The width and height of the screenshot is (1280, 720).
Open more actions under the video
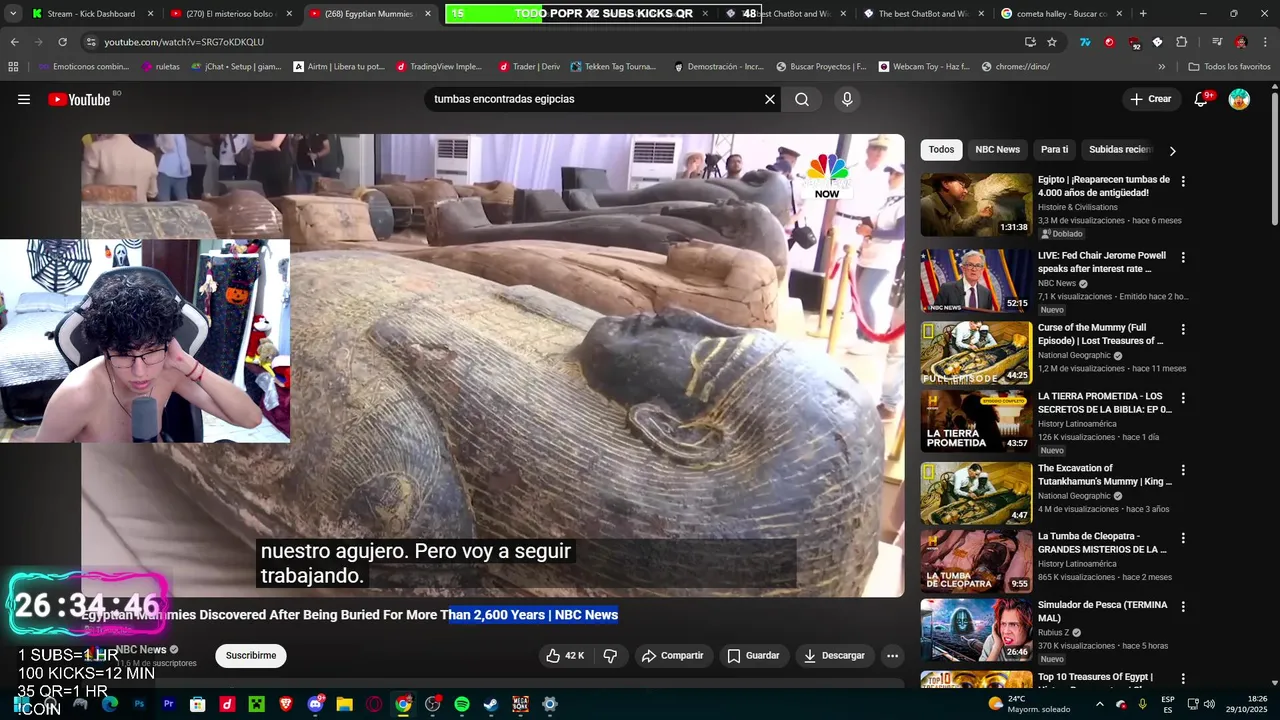892,656
